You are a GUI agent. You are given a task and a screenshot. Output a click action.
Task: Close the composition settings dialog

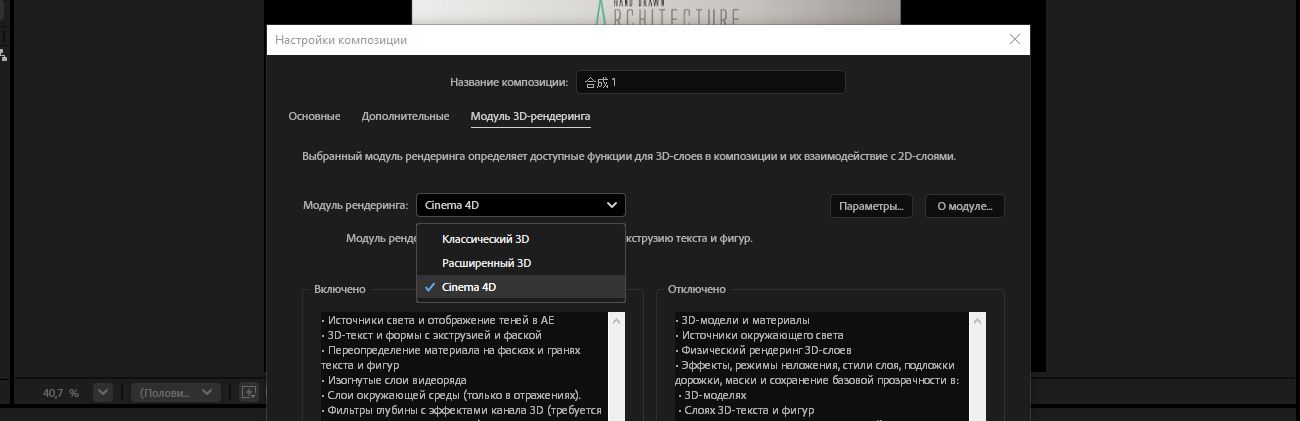click(1015, 40)
